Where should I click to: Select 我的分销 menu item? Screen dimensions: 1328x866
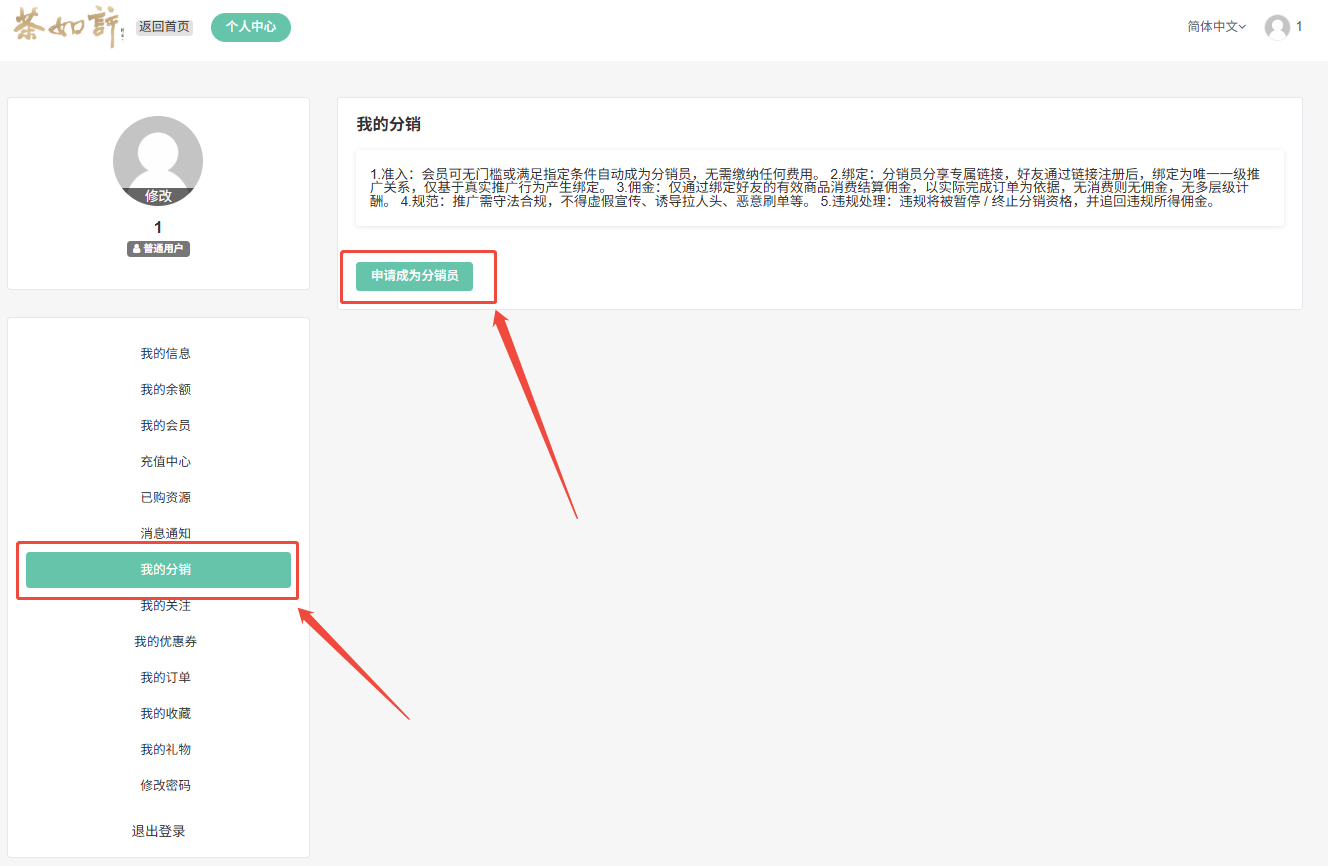click(158, 570)
